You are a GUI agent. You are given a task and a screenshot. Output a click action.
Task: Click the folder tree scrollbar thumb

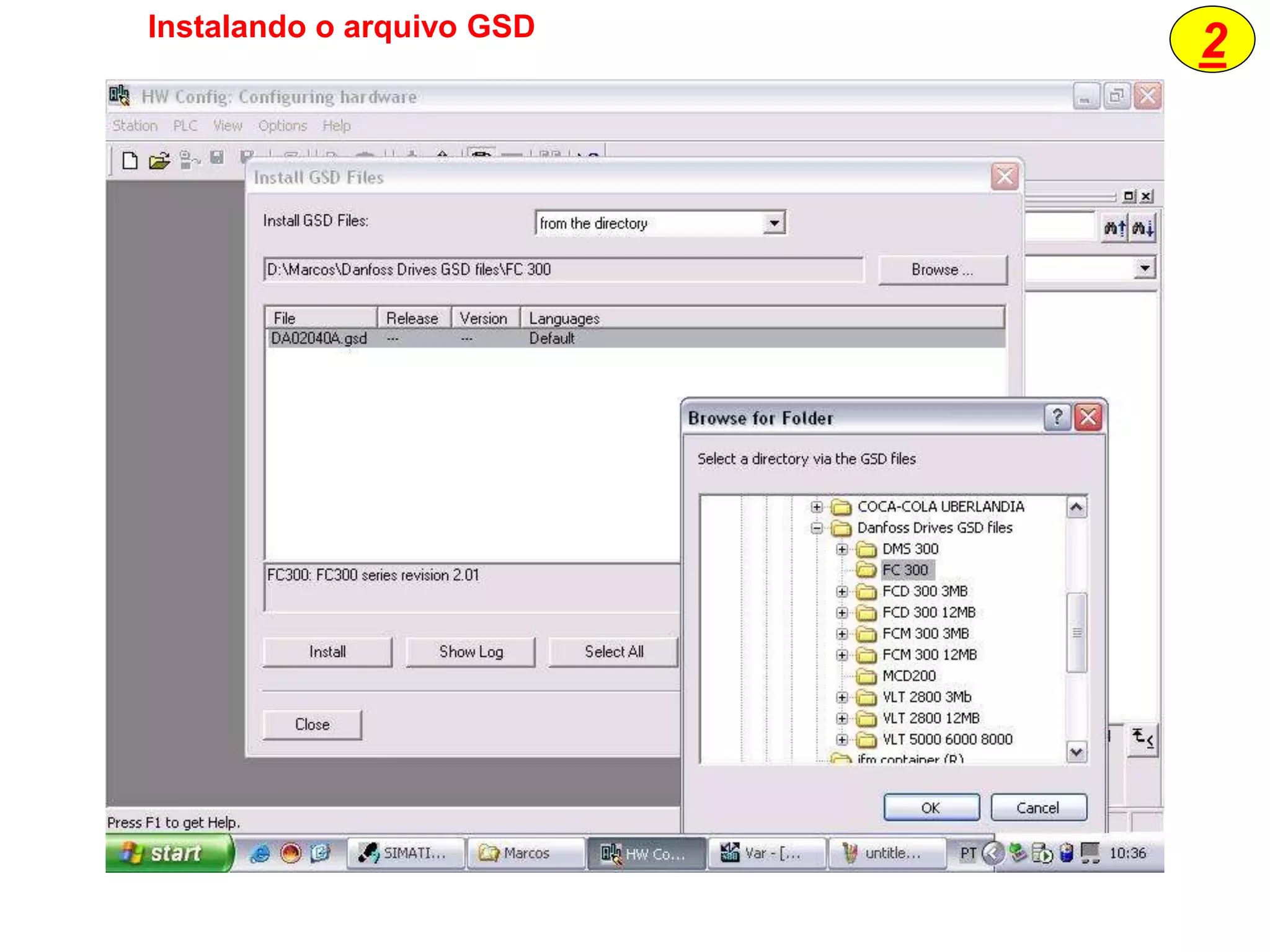pyautogui.click(x=1077, y=632)
